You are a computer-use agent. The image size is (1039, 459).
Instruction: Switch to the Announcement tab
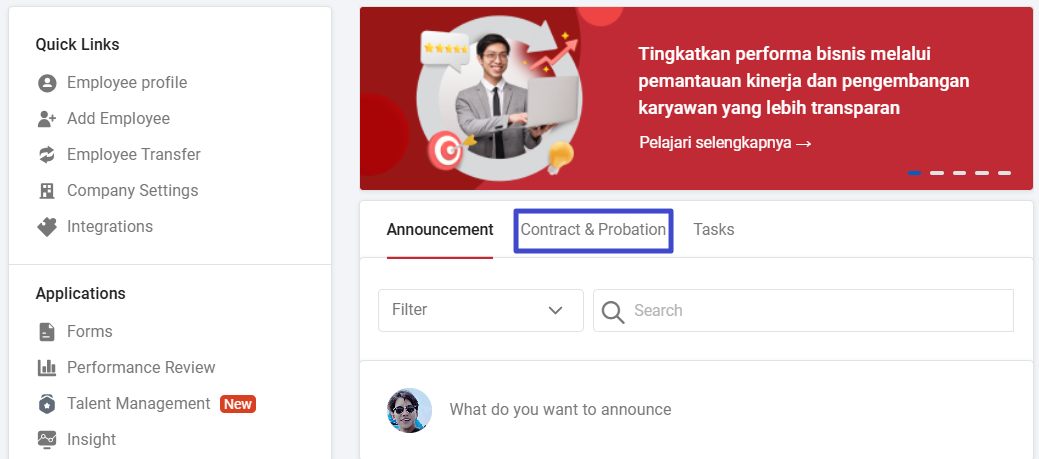(x=440, y=230)
